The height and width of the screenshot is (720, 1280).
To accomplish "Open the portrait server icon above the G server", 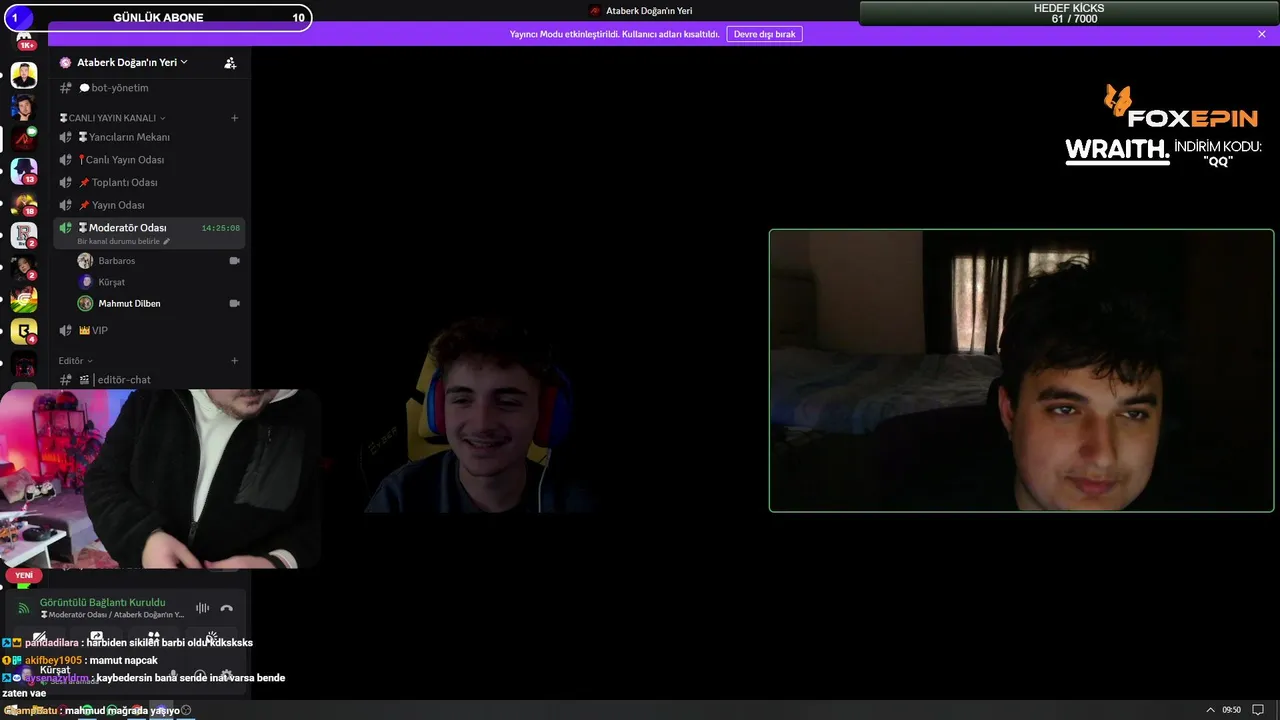I will [24, 267].
